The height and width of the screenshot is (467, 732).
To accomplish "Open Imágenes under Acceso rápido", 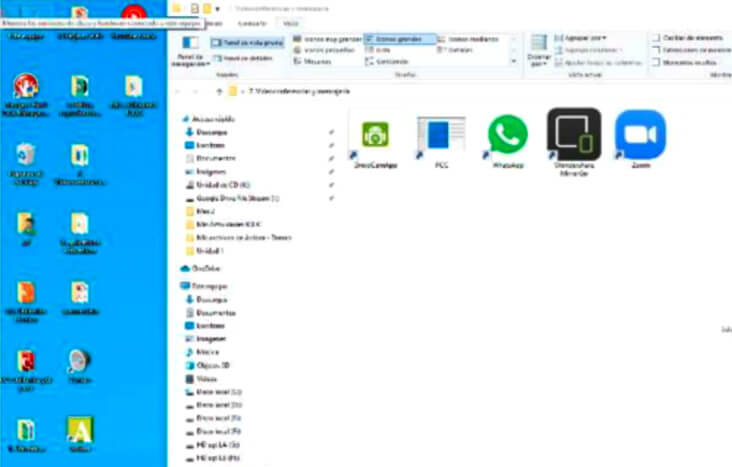I will coord(206,171).
